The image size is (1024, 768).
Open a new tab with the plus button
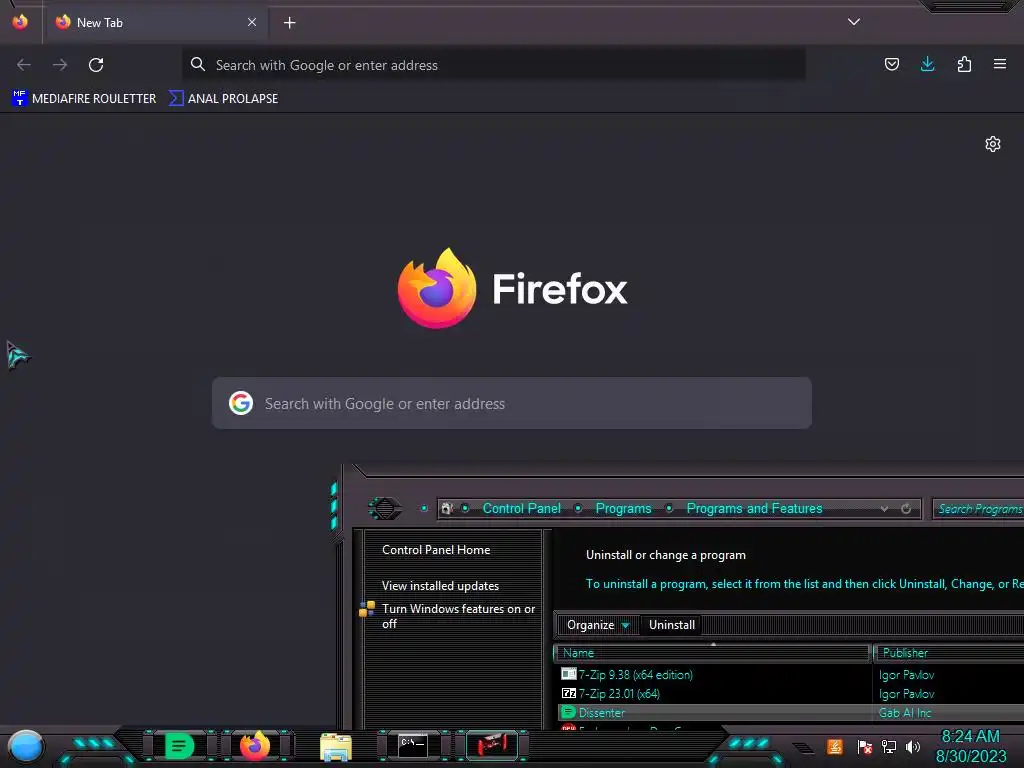(289, 23)
